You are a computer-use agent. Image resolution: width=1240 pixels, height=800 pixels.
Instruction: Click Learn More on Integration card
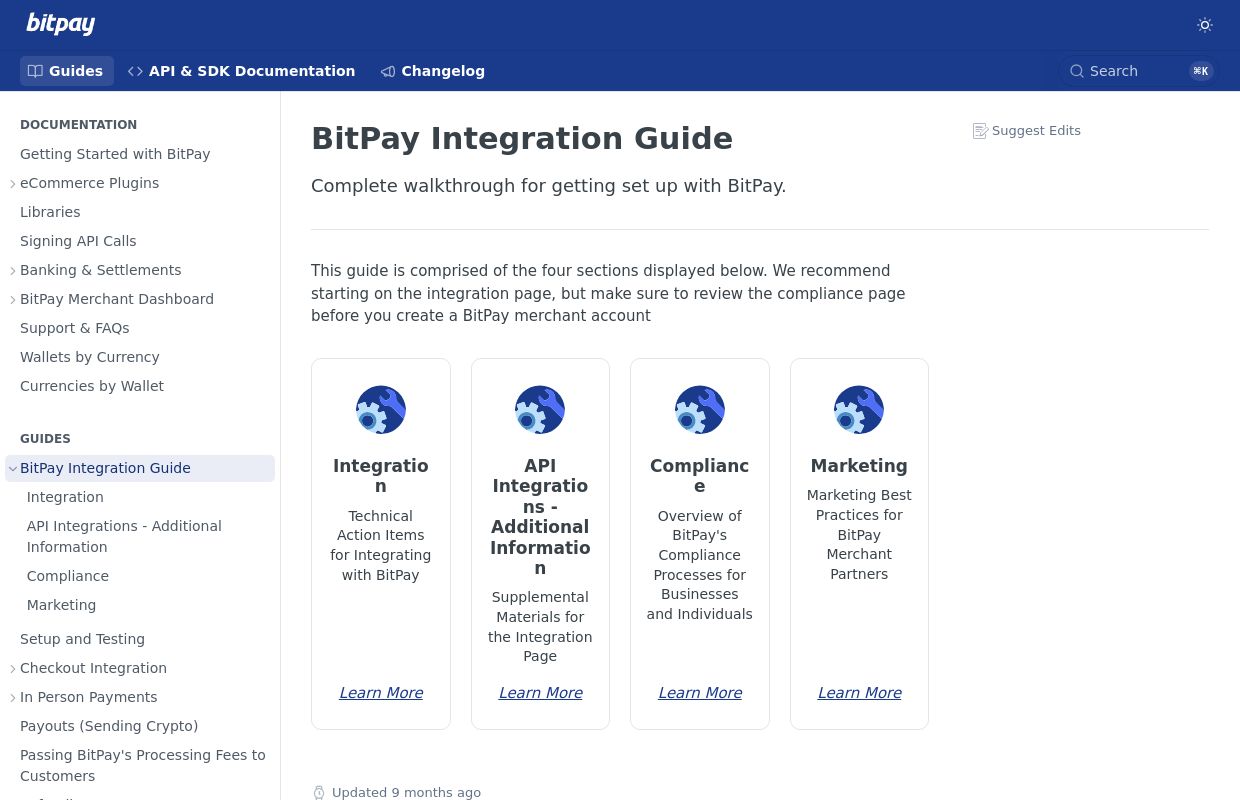381,693
